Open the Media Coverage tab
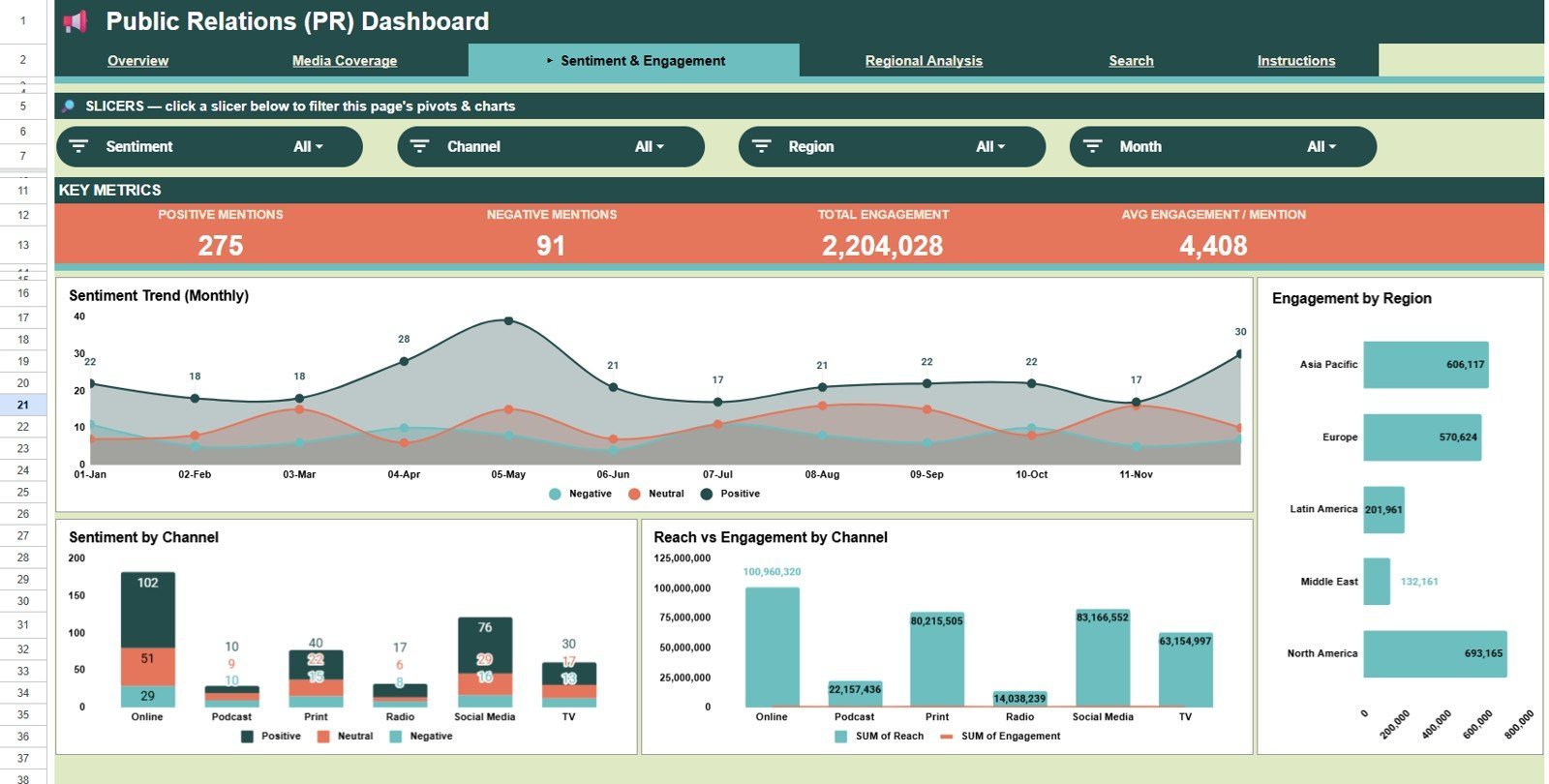 click(345, 61)
